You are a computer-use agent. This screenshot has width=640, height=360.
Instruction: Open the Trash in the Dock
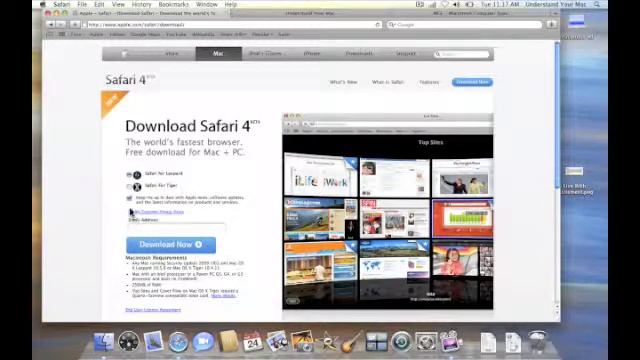coord(538,341)
